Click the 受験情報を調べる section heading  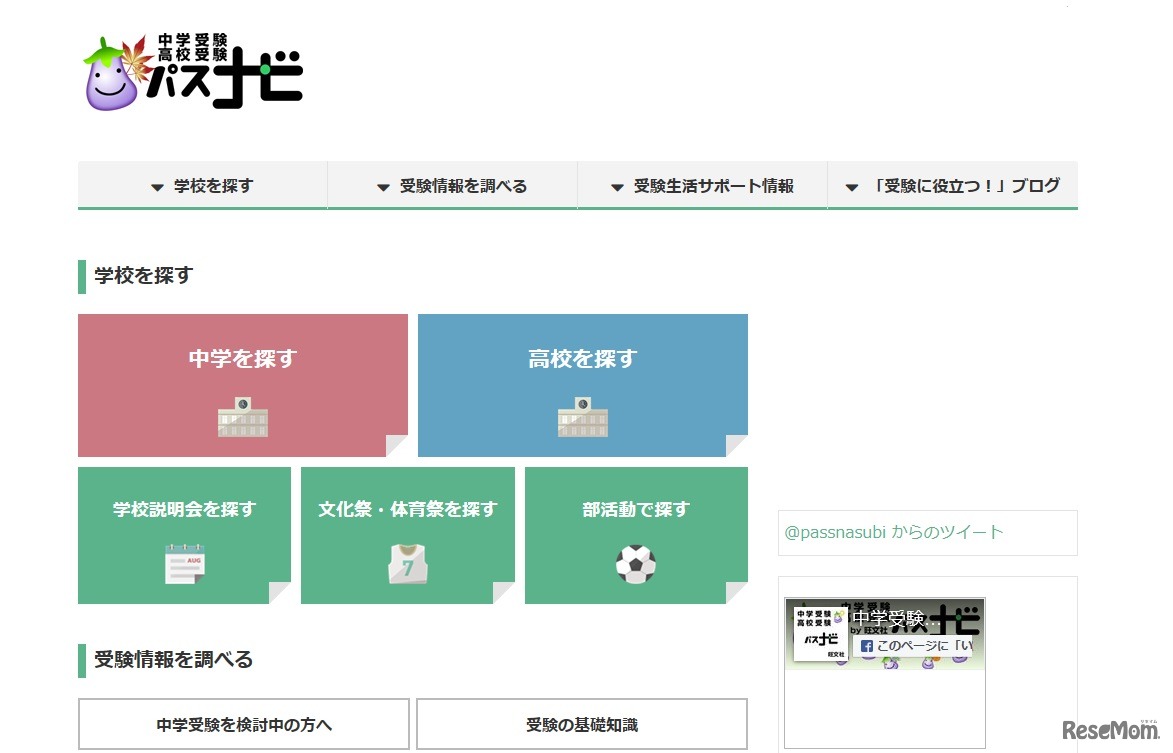click(174, 660)
